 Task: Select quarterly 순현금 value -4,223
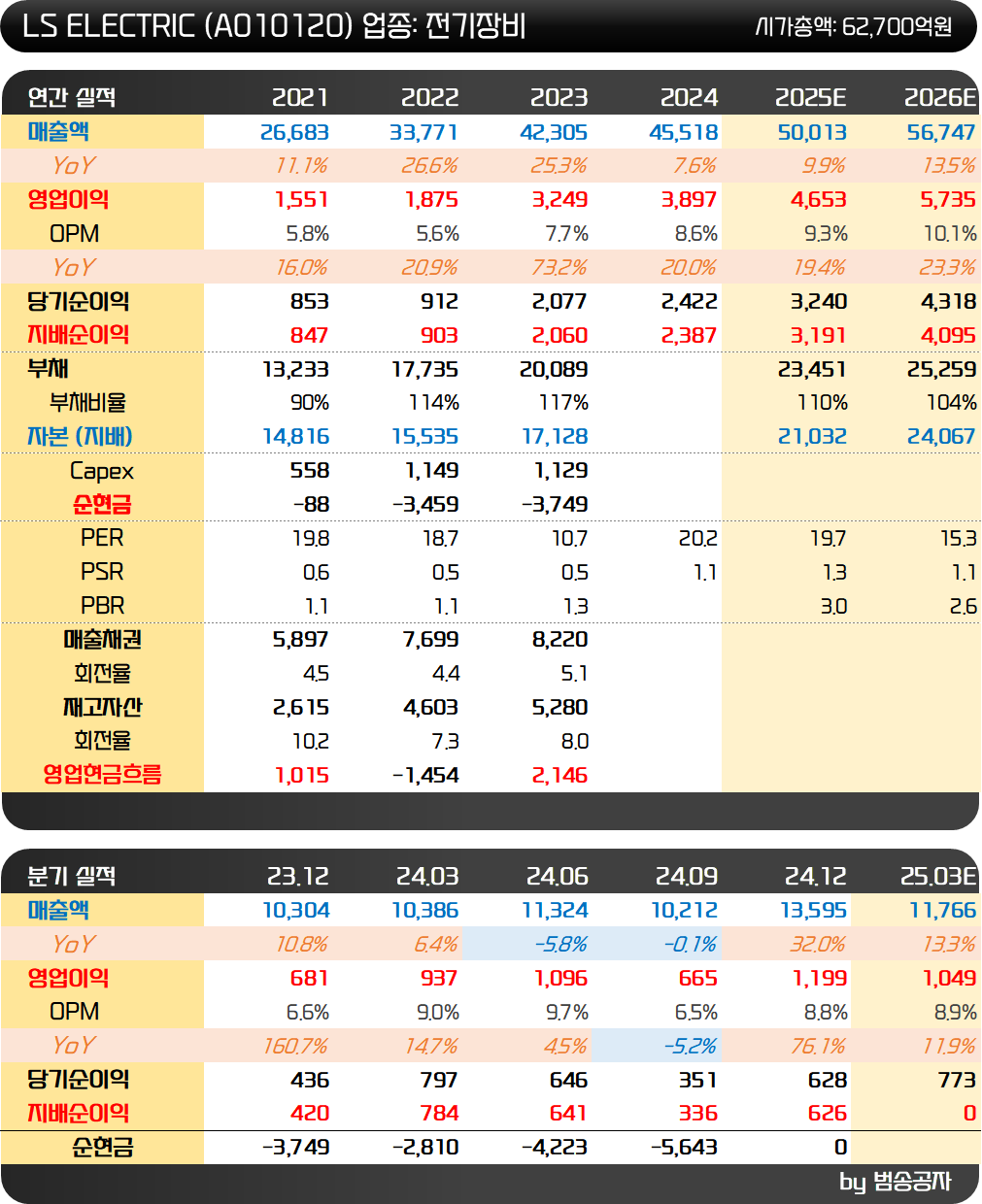pyautogui.click(x=555, y=1148)
